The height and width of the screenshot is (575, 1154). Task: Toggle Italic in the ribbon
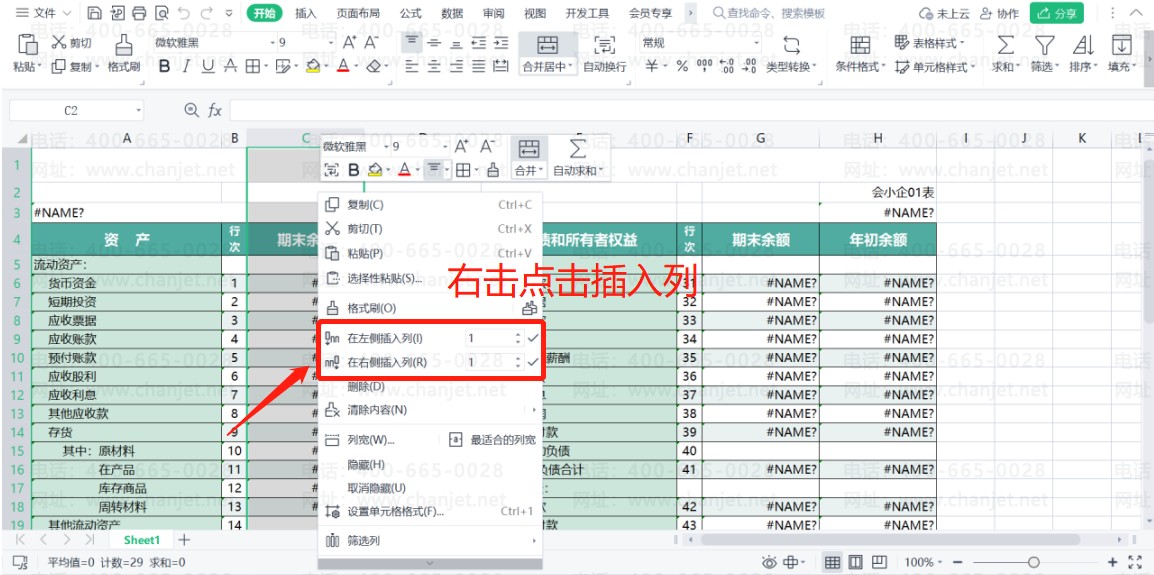point(186,67)
